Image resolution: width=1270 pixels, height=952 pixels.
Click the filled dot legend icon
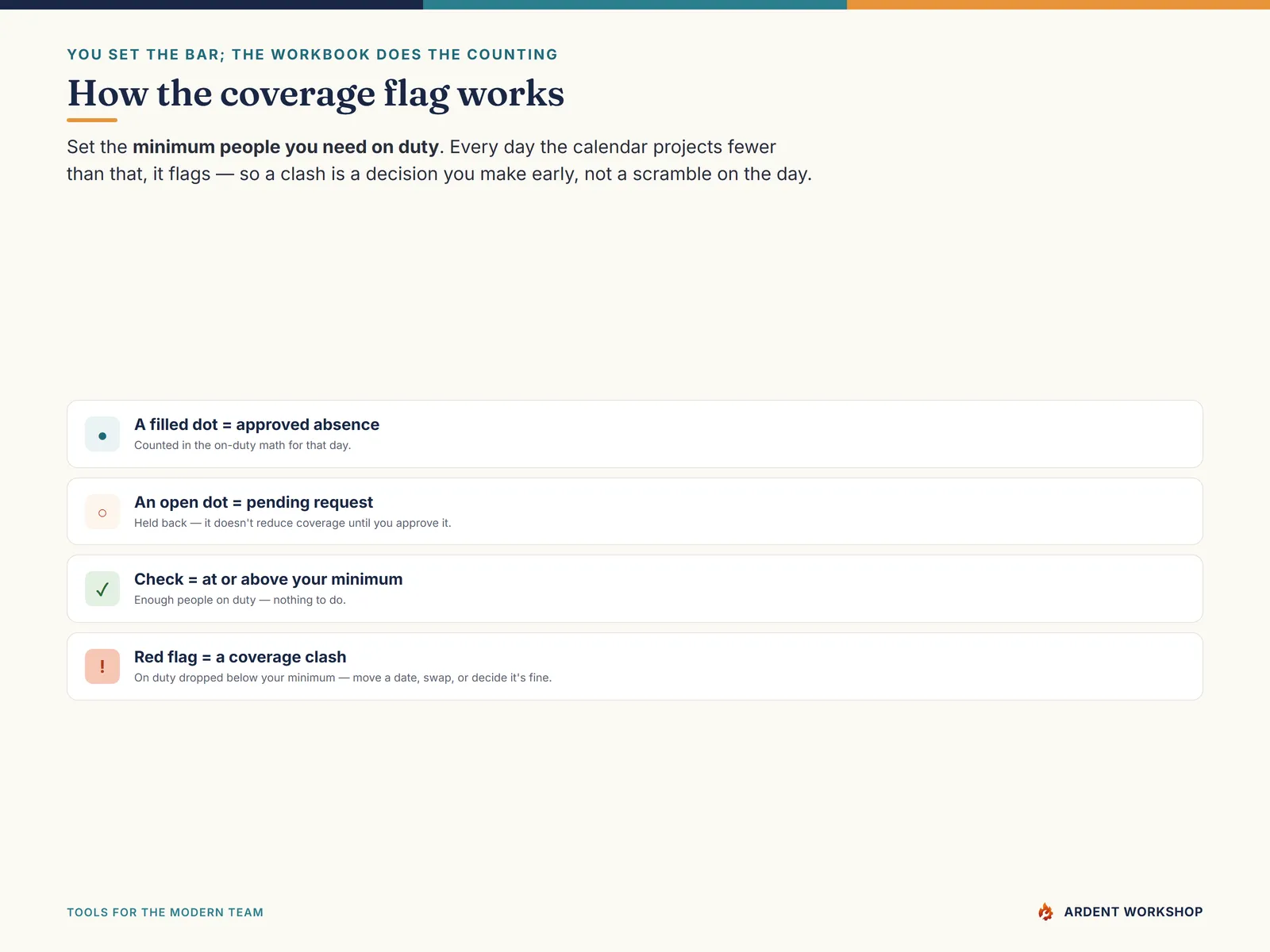pos(102,434)
